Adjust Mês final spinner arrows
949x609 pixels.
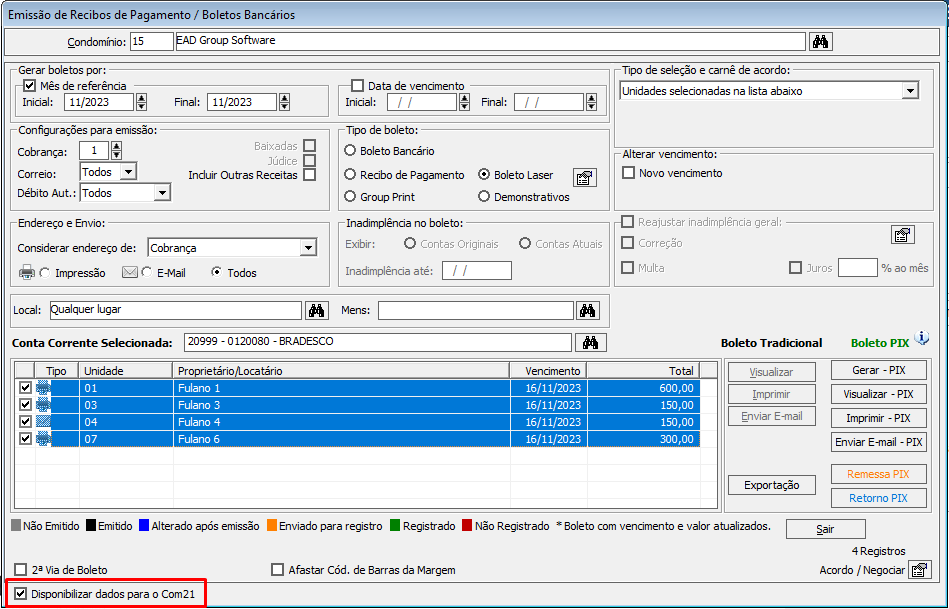click(284, 102)
